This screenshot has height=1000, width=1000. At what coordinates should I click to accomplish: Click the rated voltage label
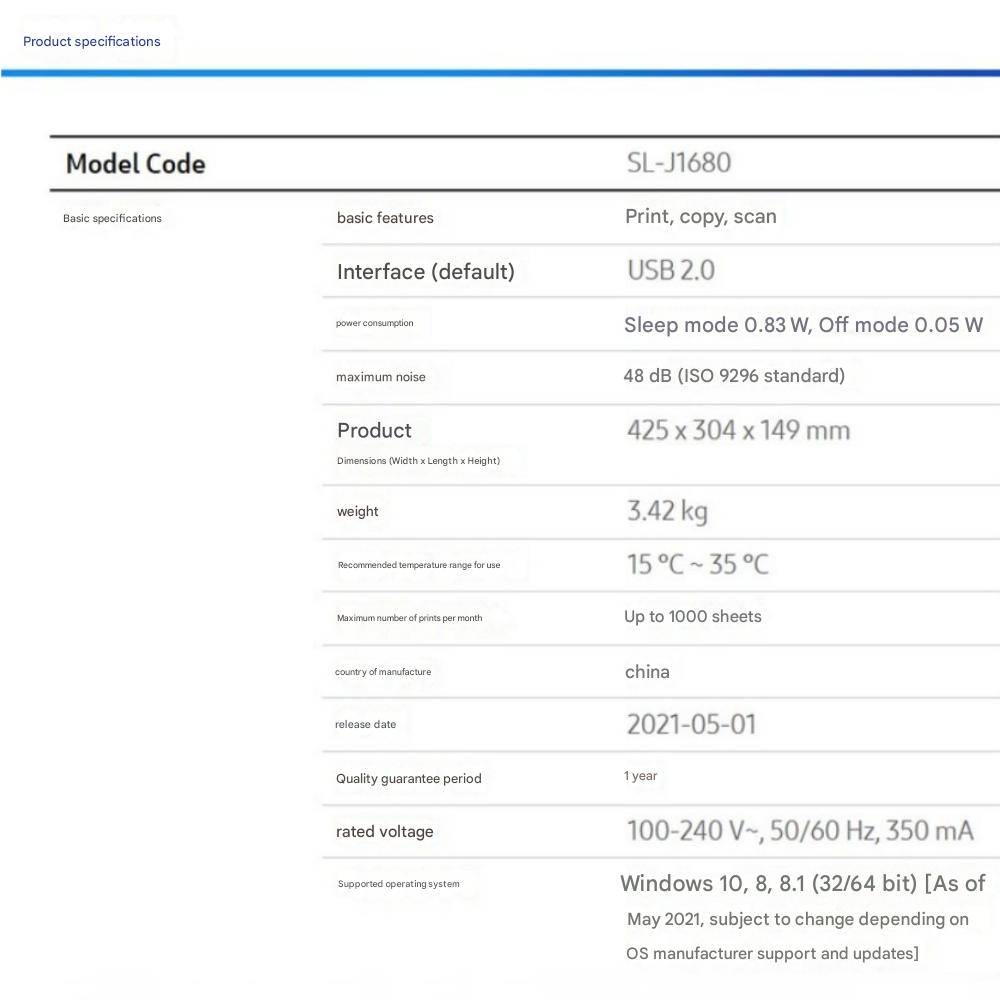[385, 832]
